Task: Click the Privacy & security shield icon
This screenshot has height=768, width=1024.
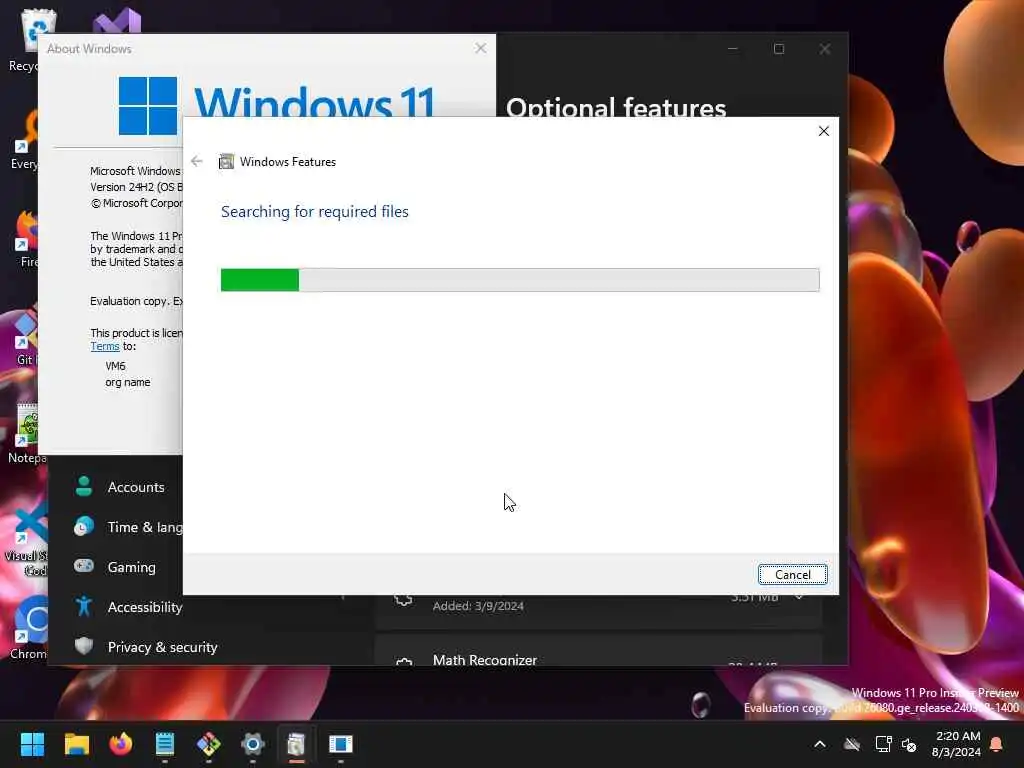Action: (x=84, y=646)
